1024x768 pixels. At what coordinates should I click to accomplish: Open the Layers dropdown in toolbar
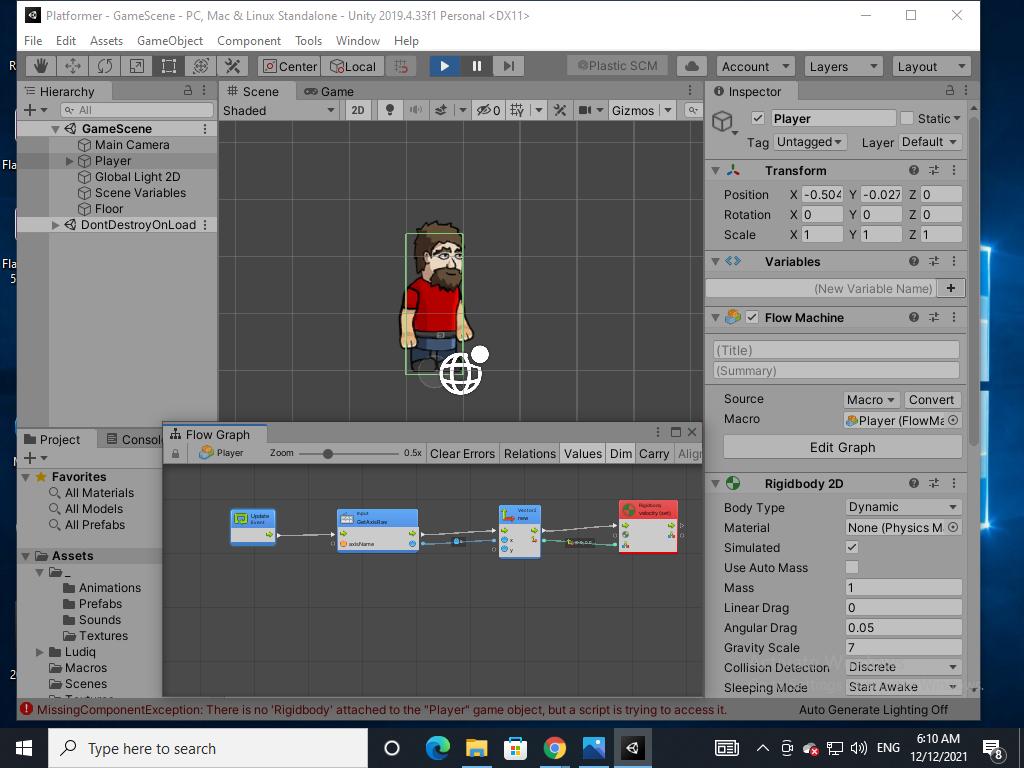[x=843, y=67]
